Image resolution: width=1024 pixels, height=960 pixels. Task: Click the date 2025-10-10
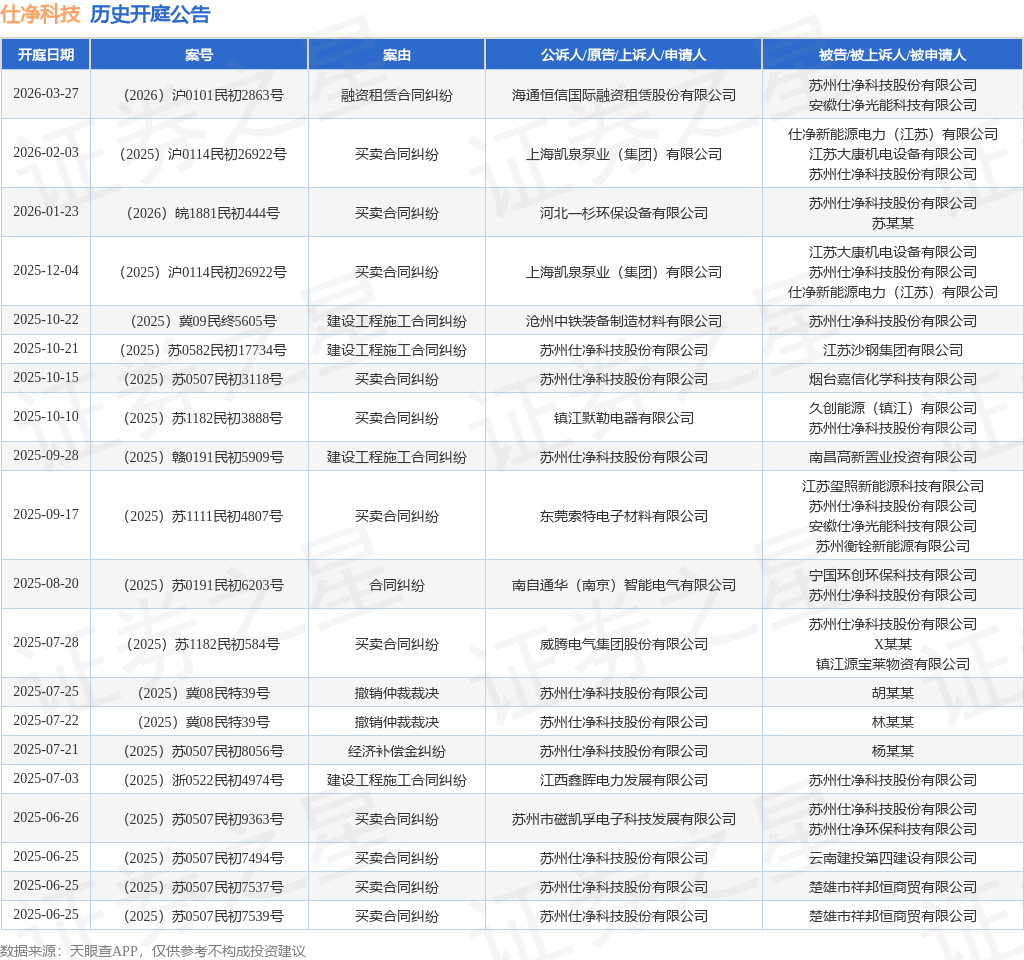coord(46,416)
